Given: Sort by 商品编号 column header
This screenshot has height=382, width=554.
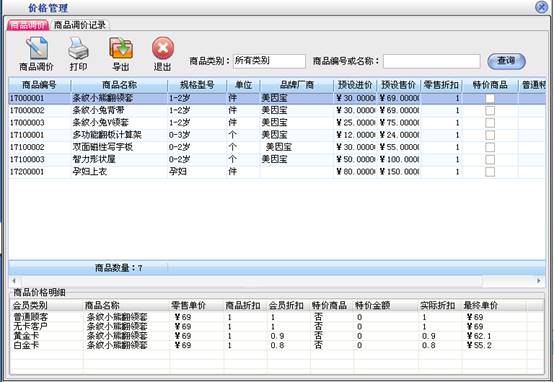Looking at the screenshot, I should [39, 85].
